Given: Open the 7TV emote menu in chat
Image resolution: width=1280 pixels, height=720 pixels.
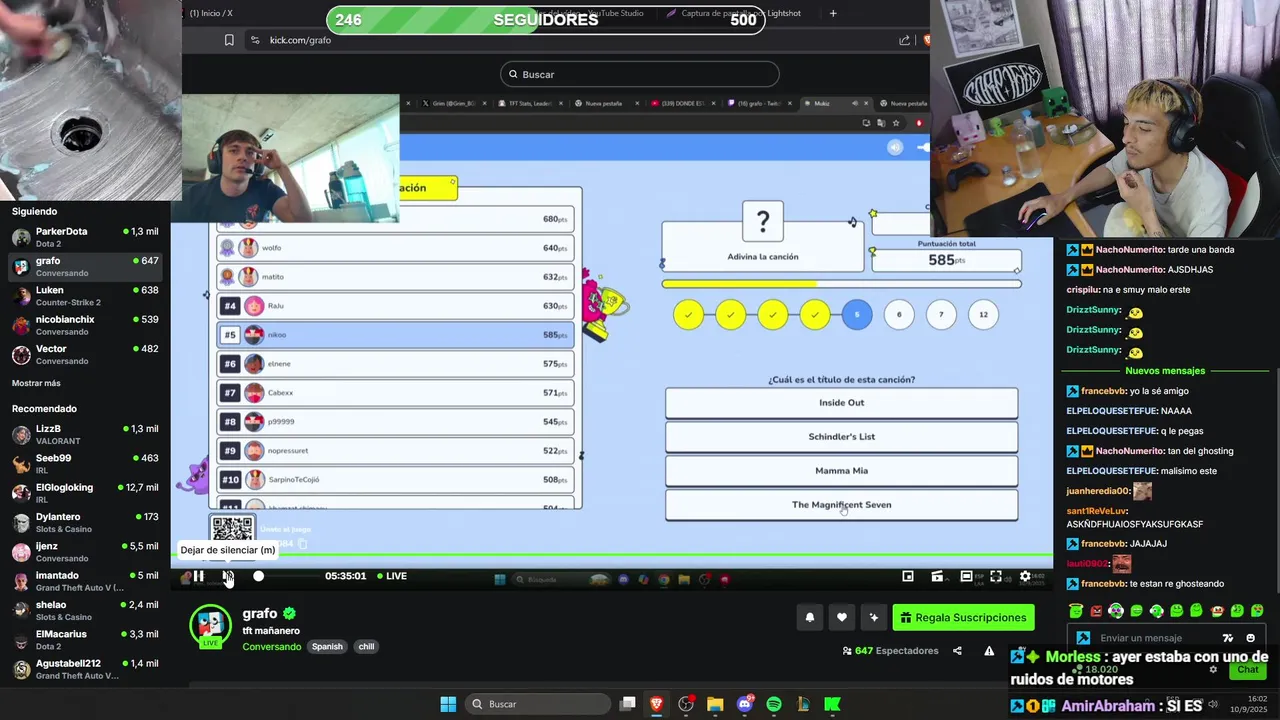Looking at the screenshot, I should tap(1228, 638).
